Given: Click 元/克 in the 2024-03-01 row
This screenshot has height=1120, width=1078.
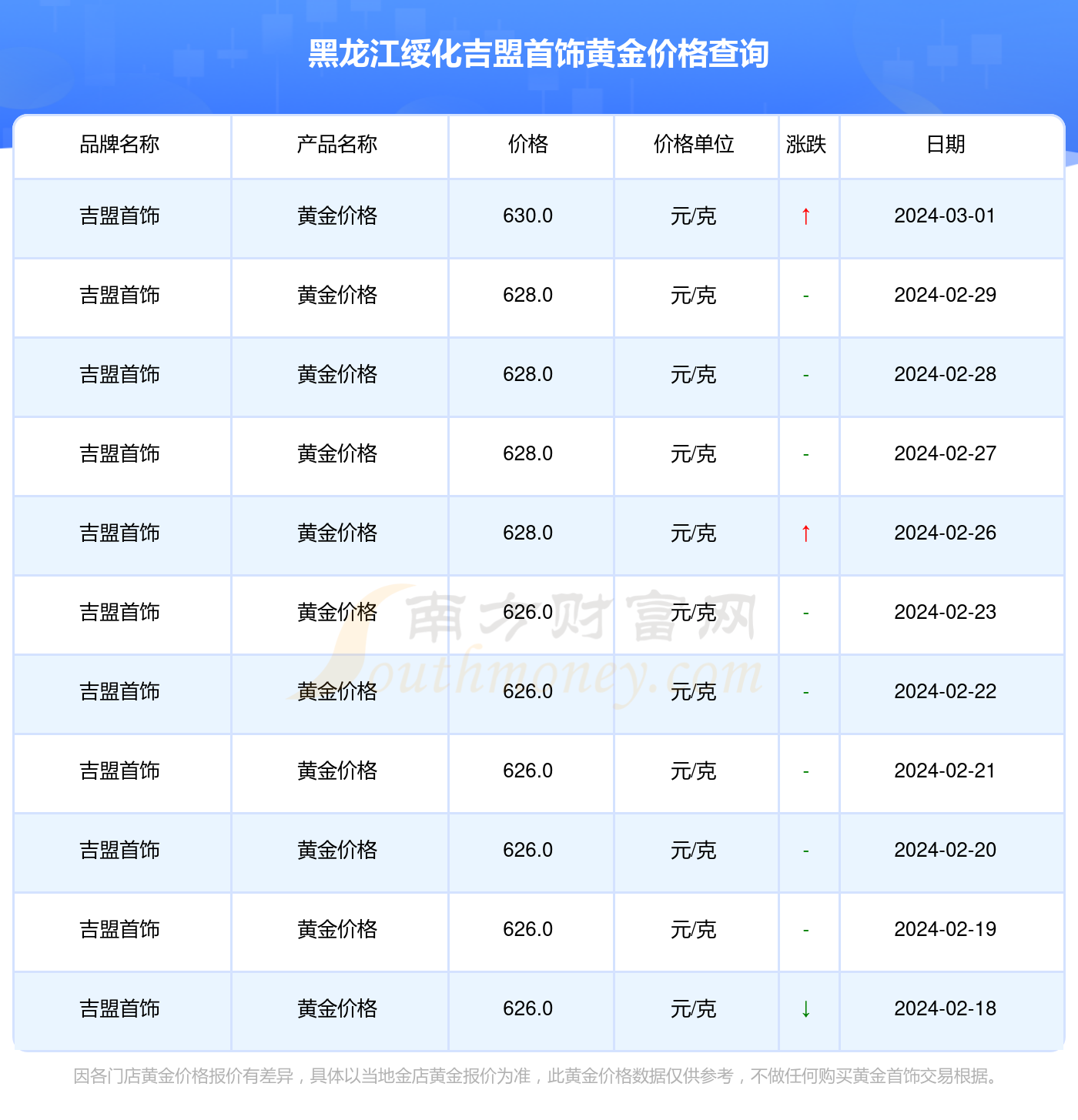Looking at the screenshot, I should tap(694, 216).
